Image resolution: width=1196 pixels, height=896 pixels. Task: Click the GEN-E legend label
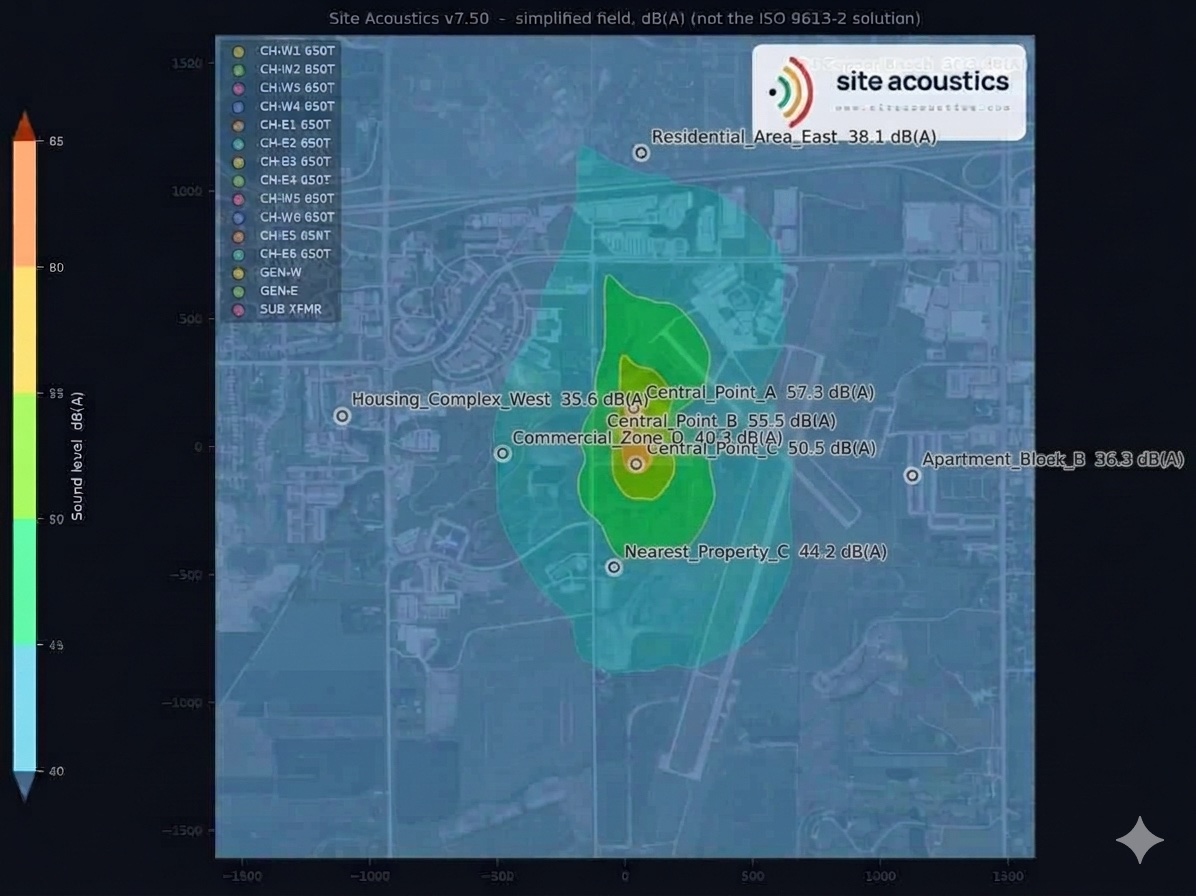[279, 291]
